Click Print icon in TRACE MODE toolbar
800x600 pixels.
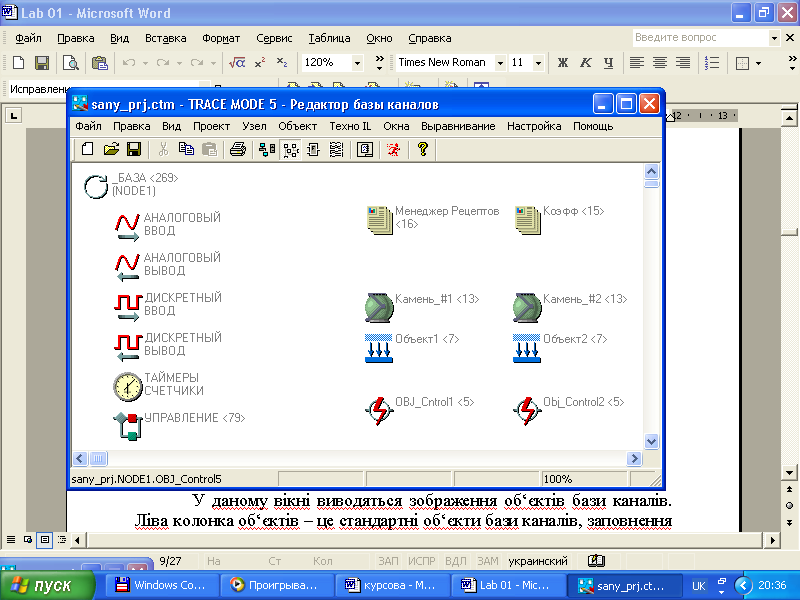(238, 149)
